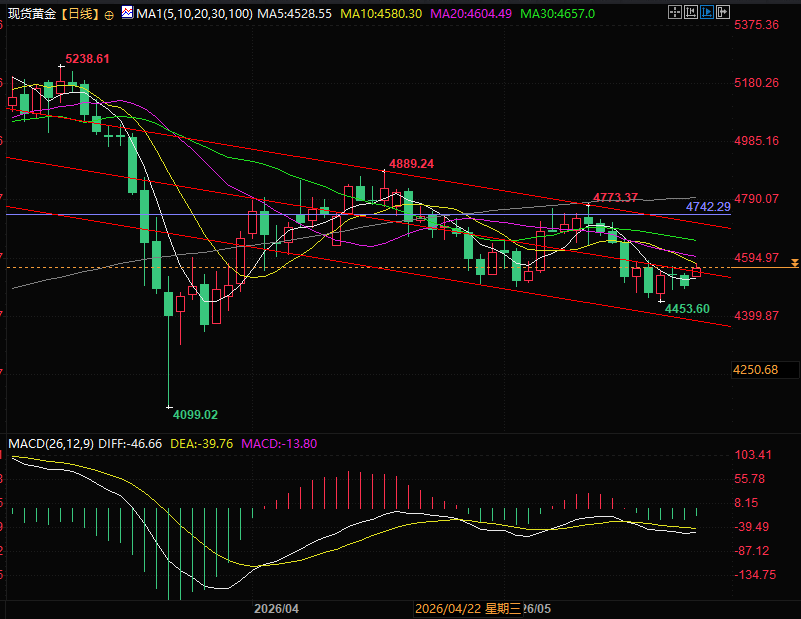Image resolution: width=801 pixels, height=619 pixels.
Task: Click the DEA:-39.76 value
Action: click(201, 444)
